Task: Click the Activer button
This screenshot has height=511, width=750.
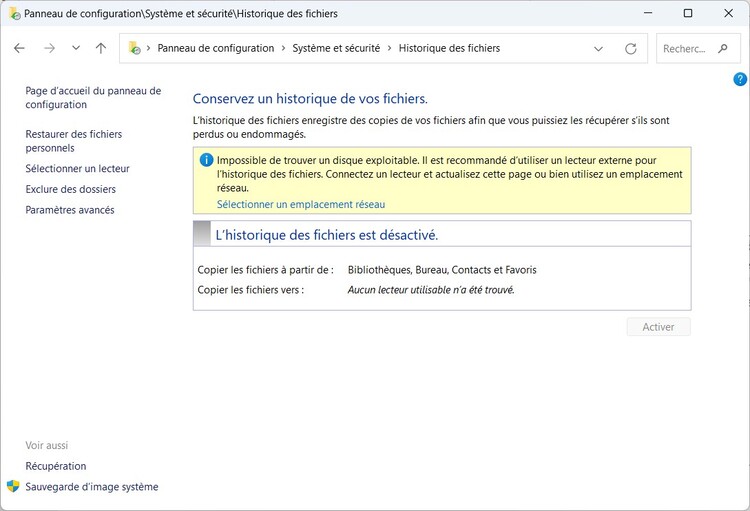Action: click(x=659, y=327)
